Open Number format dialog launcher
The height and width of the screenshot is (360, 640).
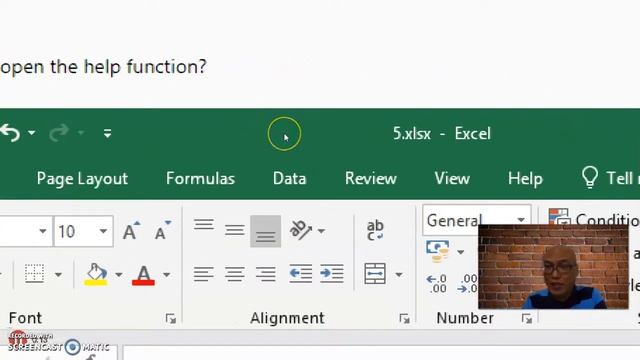(527, 318)
